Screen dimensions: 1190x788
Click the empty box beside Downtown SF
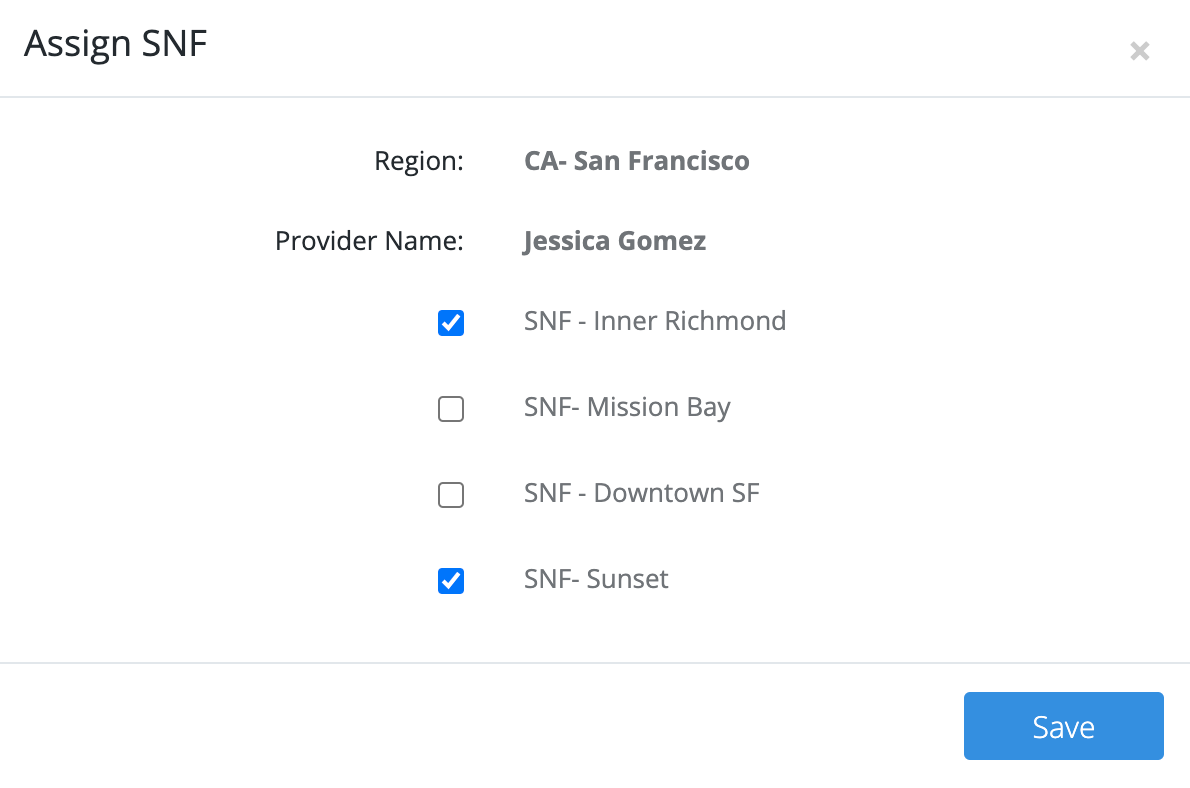point(451,495)
